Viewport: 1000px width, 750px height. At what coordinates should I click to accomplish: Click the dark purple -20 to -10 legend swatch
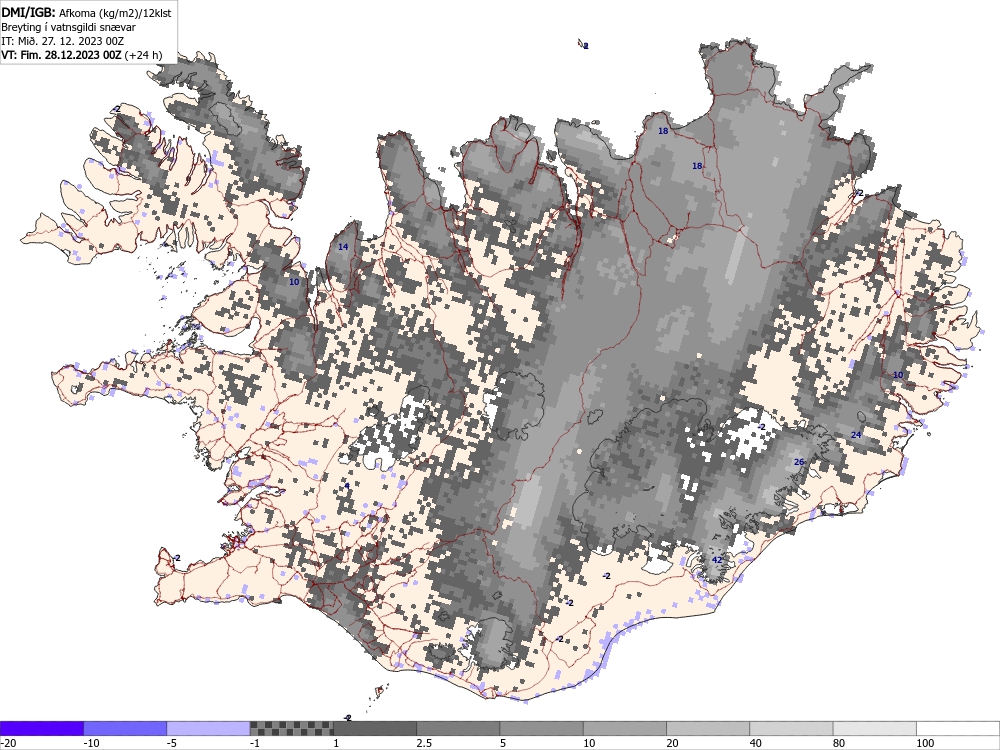pos(41,728)
